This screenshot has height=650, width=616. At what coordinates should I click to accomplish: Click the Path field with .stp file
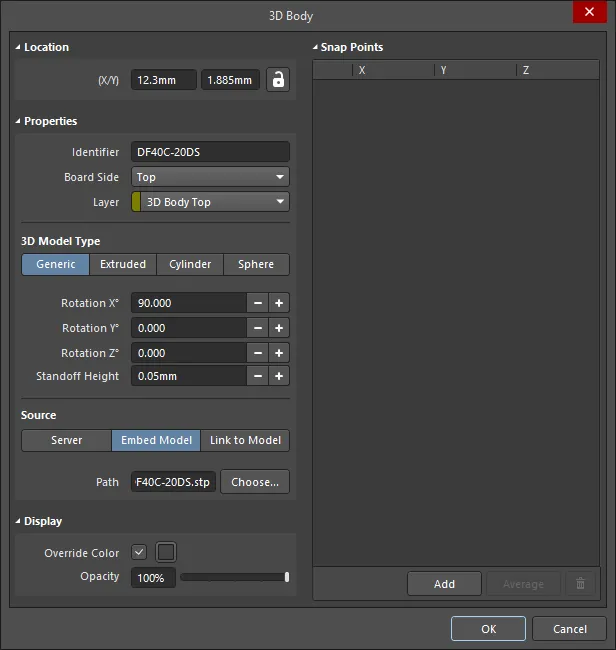coord(173,482)
